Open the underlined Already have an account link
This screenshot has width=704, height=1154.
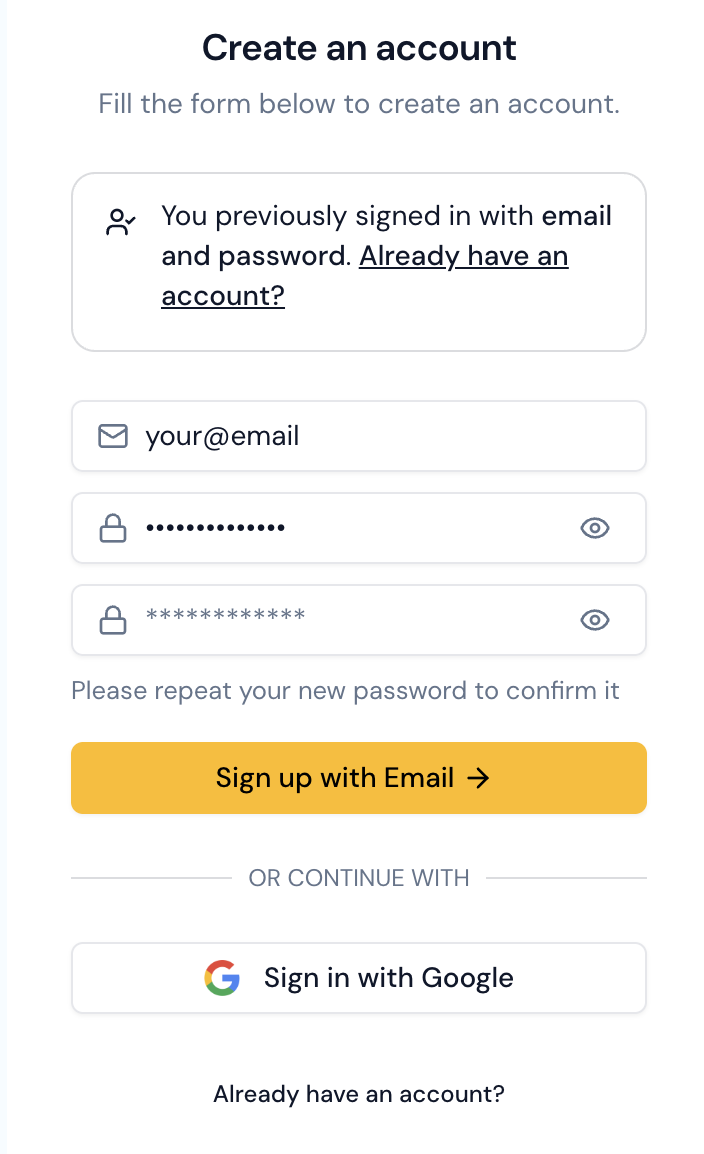(463, 257)
